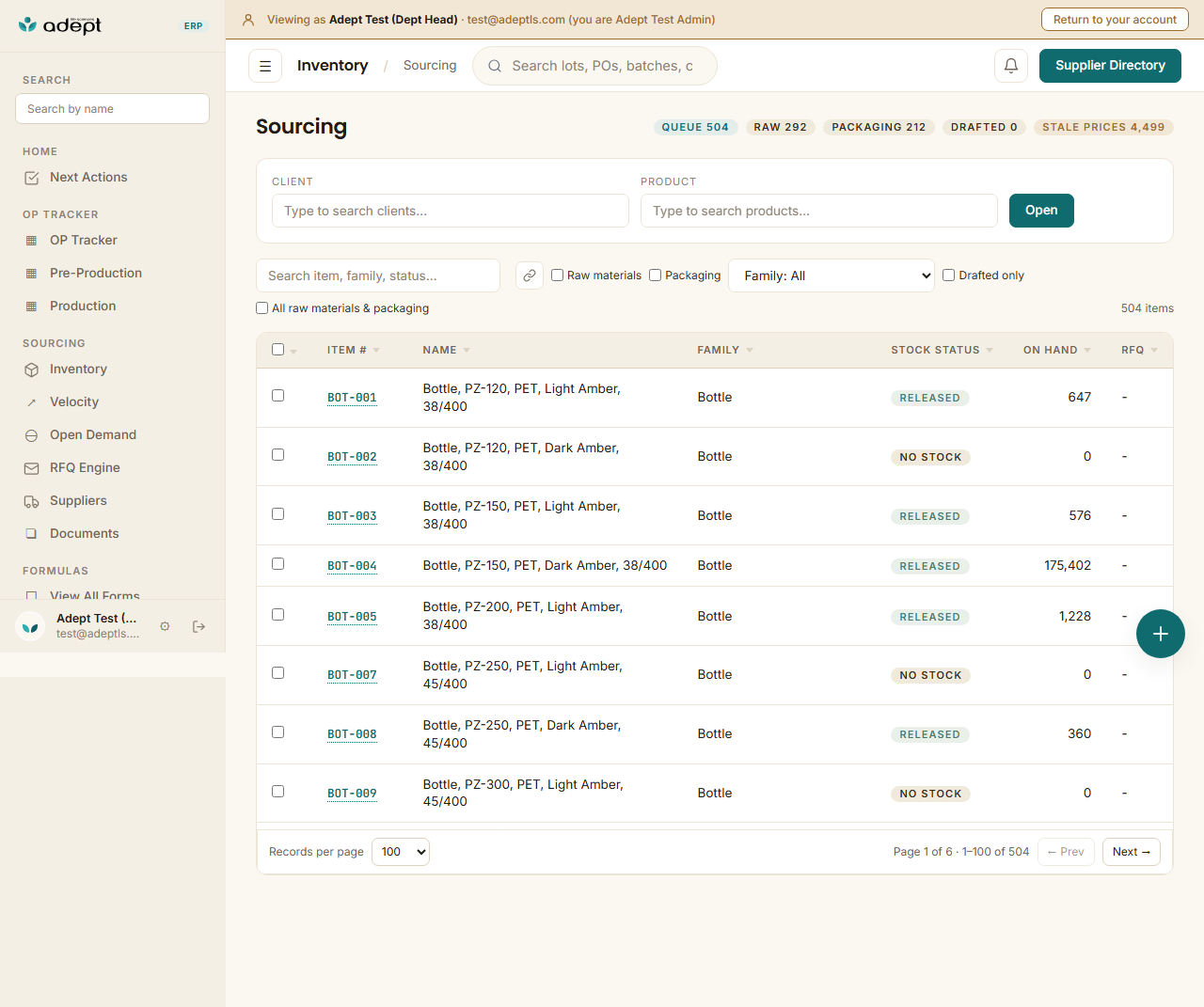Open the ON HAND column sort arrow
The height and width of the screenshot is (1007, 1204).
click(1087, 351)
